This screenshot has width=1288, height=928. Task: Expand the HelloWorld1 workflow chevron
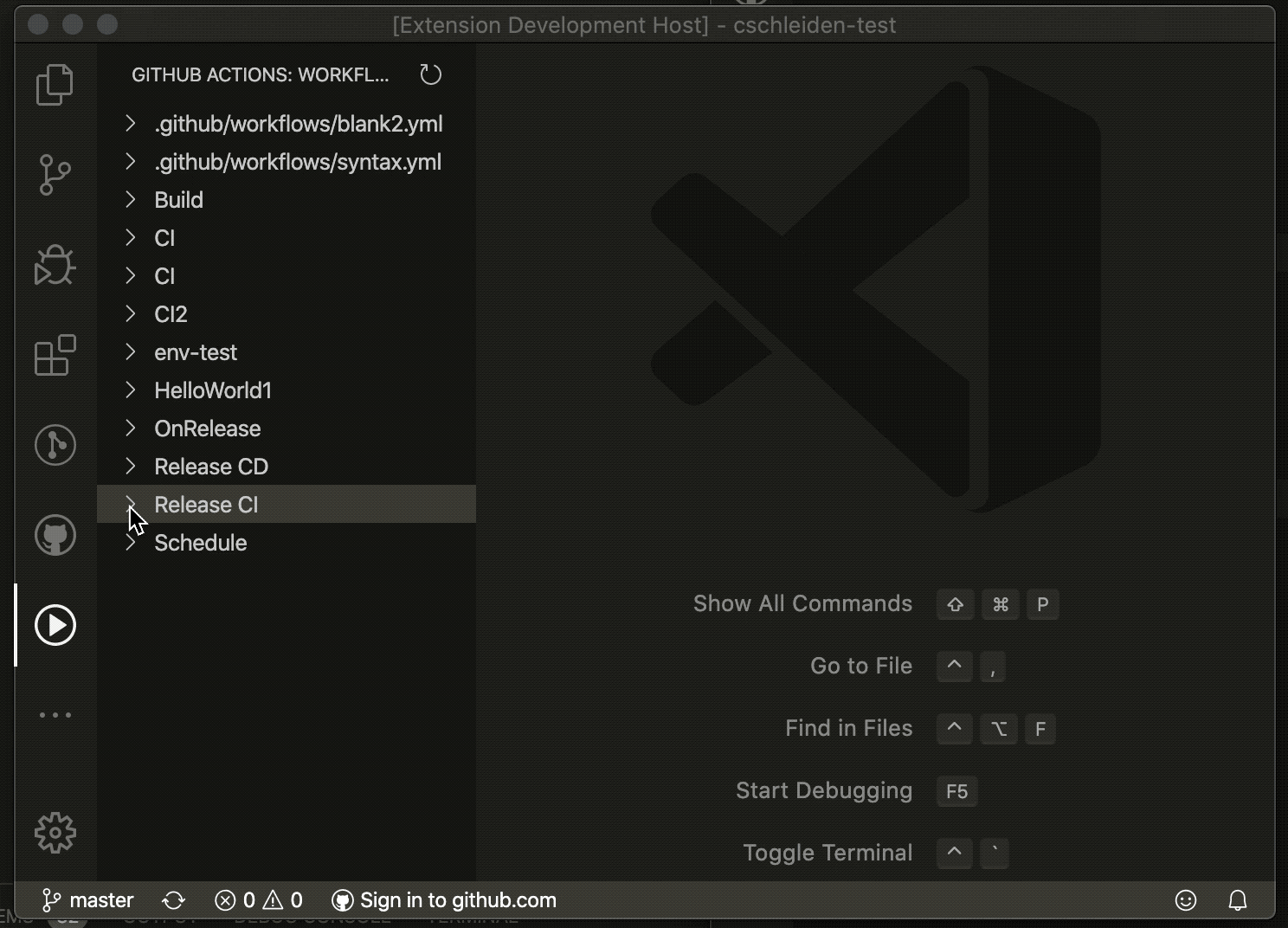coord(131,390)
